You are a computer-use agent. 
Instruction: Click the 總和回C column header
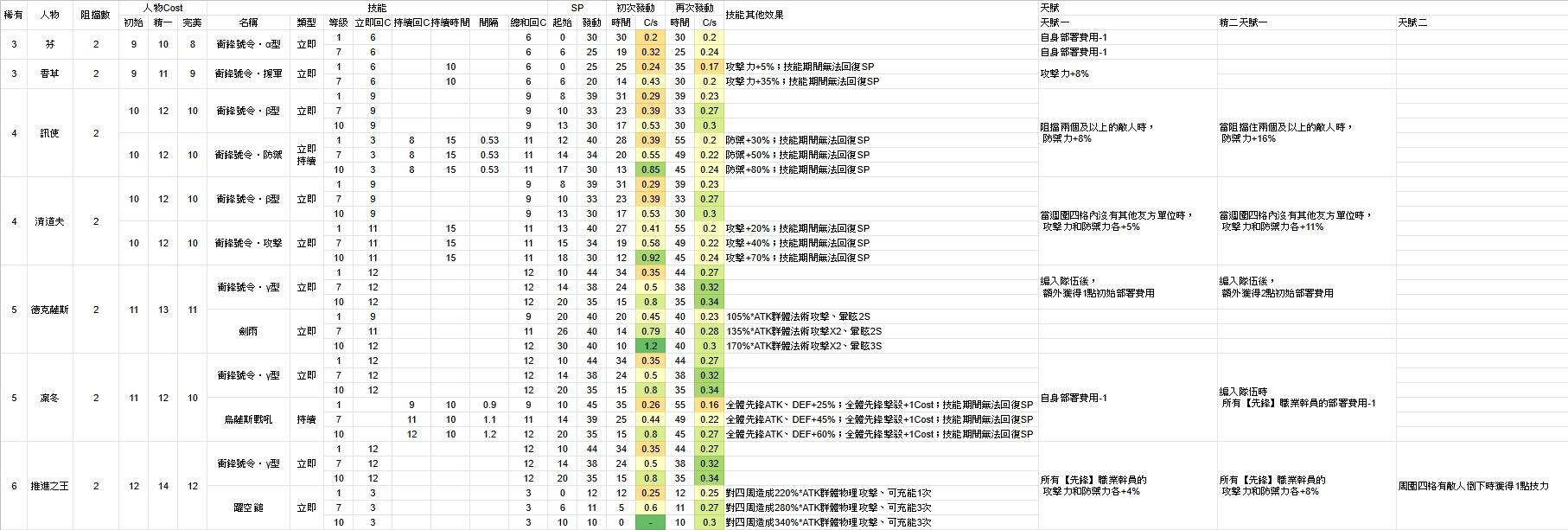click(x=528, y=22)
